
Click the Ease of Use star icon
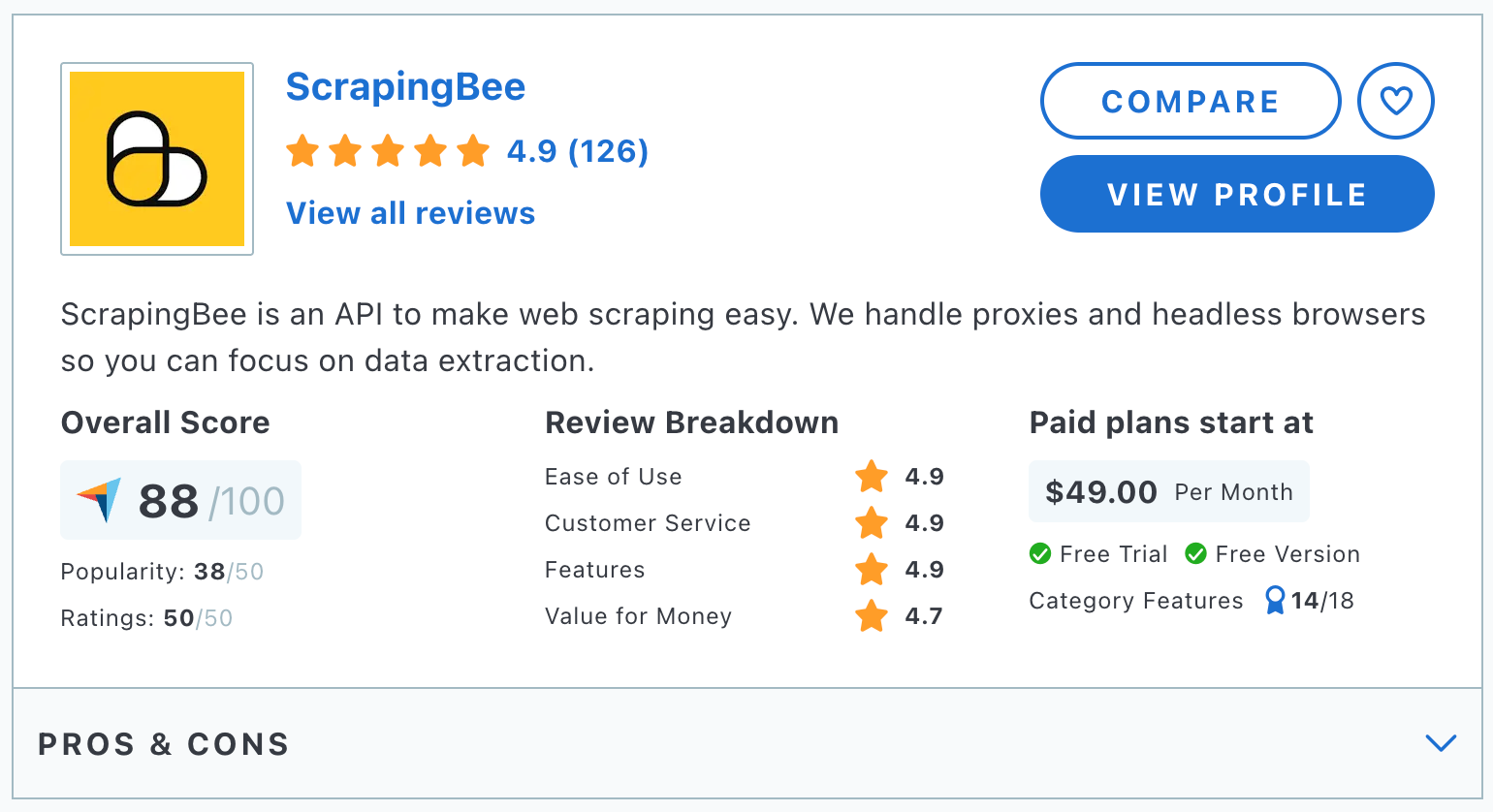(x=872, y=477)
